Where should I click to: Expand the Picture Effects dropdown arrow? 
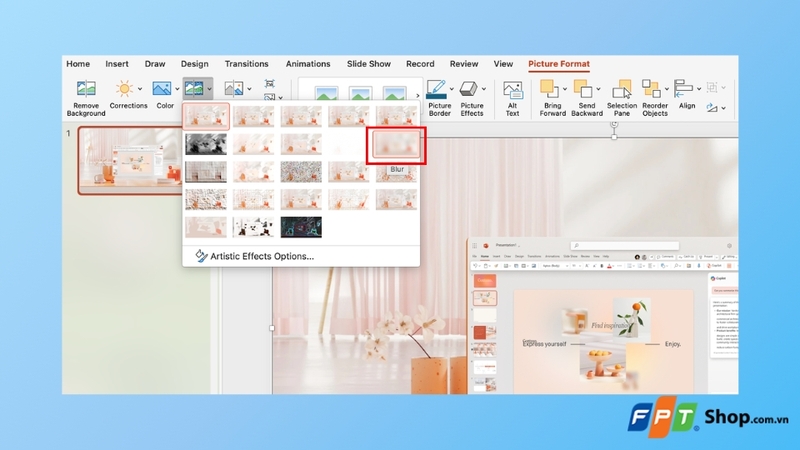(484, 89)
